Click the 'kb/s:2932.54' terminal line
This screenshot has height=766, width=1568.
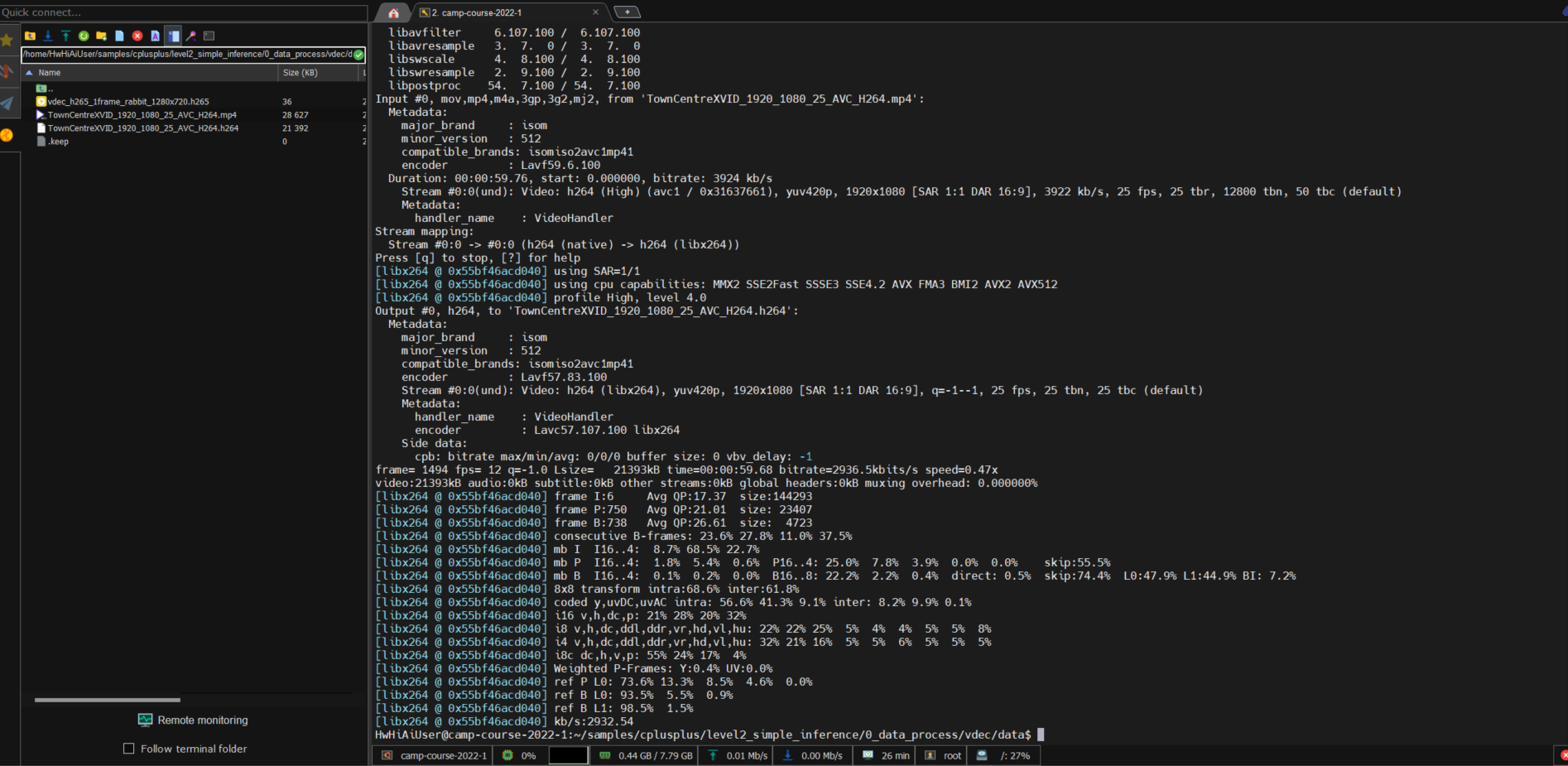coord(504,721)
